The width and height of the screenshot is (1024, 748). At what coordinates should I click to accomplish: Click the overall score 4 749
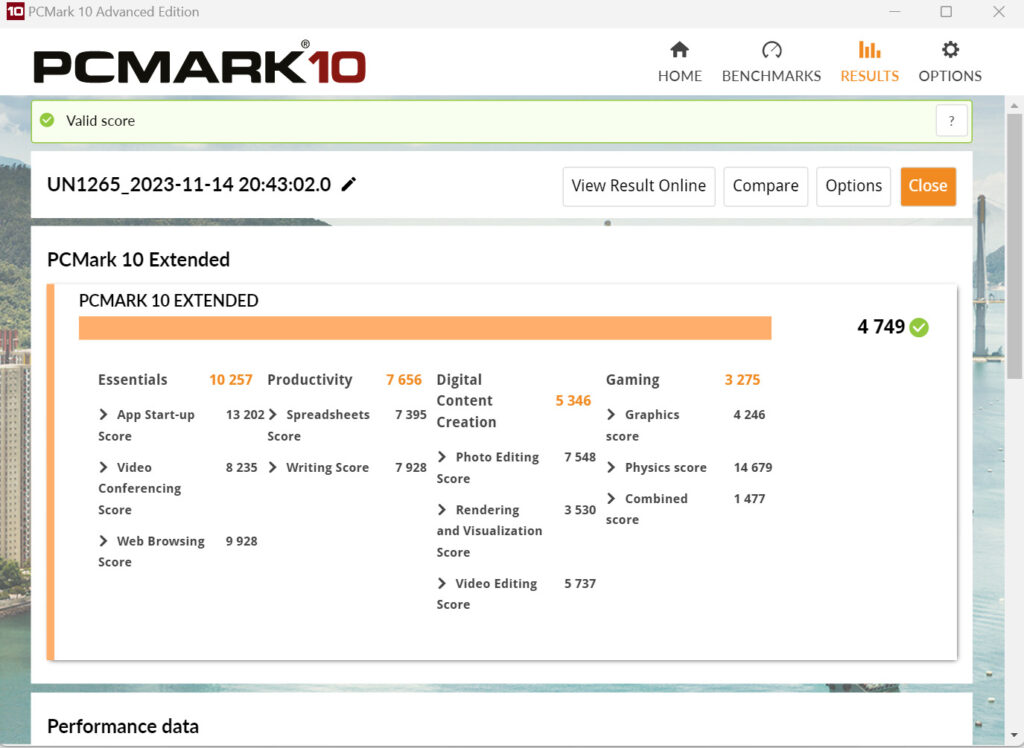tap(881, 327)
